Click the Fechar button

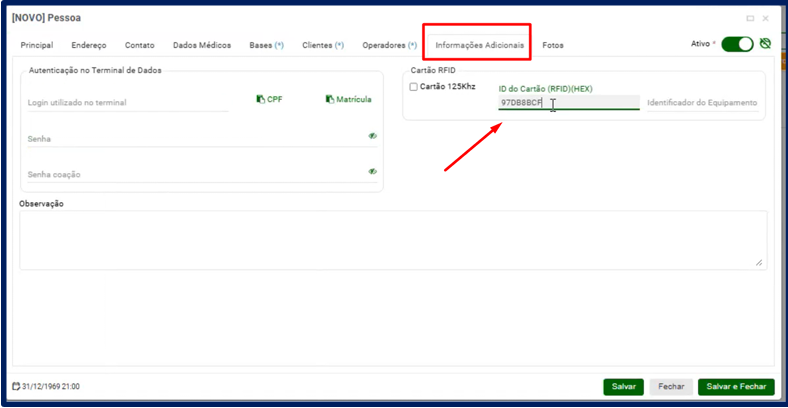pos(671,386)
